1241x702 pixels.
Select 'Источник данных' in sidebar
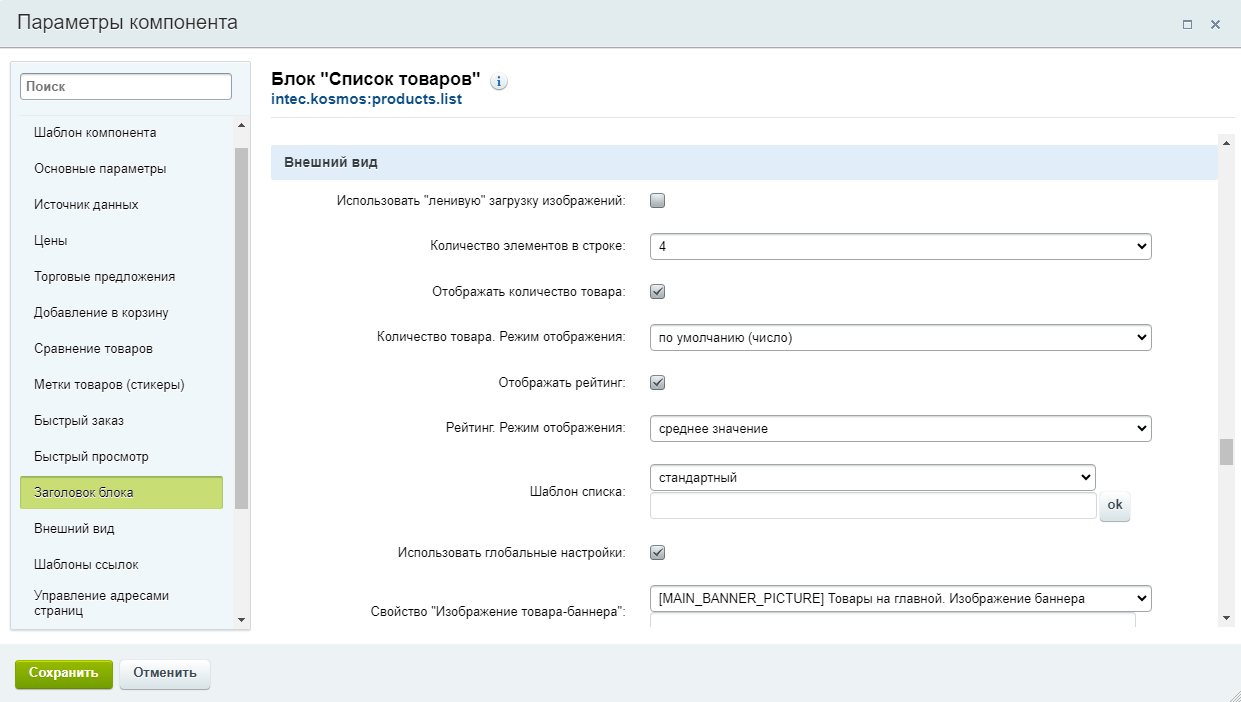(x=86, y=204)
